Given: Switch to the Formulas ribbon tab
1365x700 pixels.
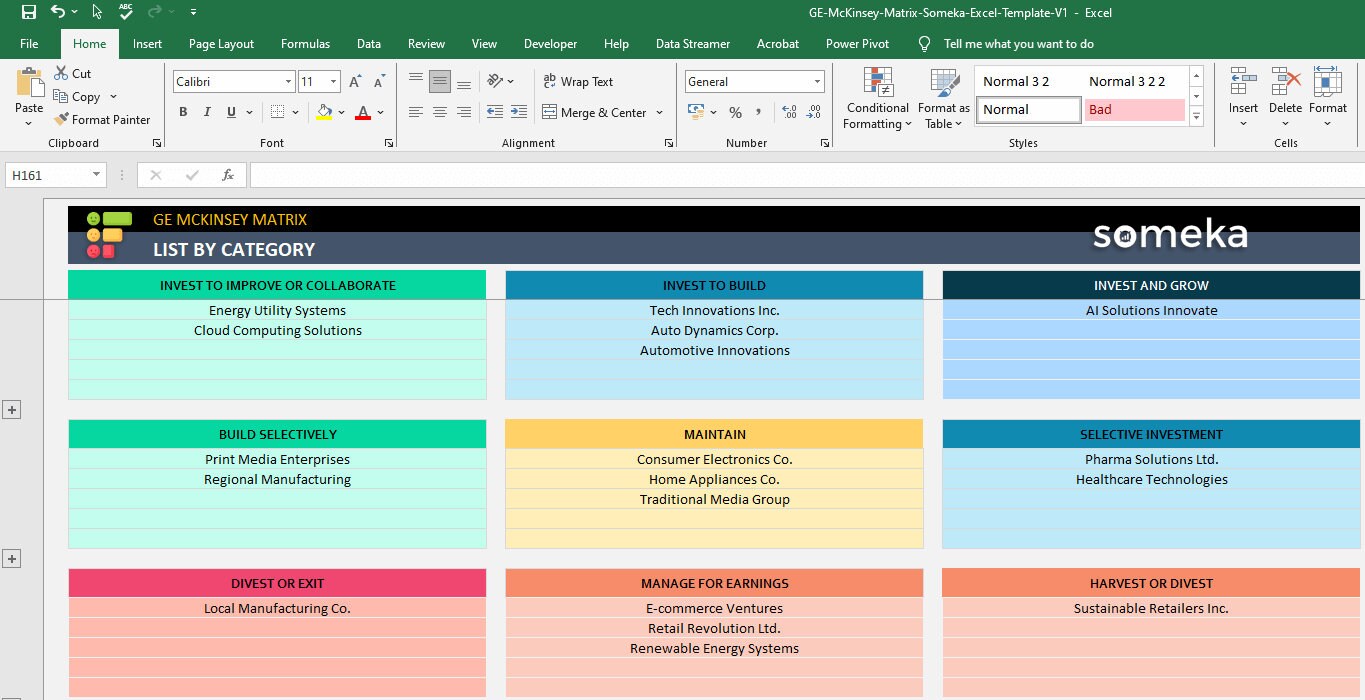Looking at the screenshot, I should click(x=305, y=43).
